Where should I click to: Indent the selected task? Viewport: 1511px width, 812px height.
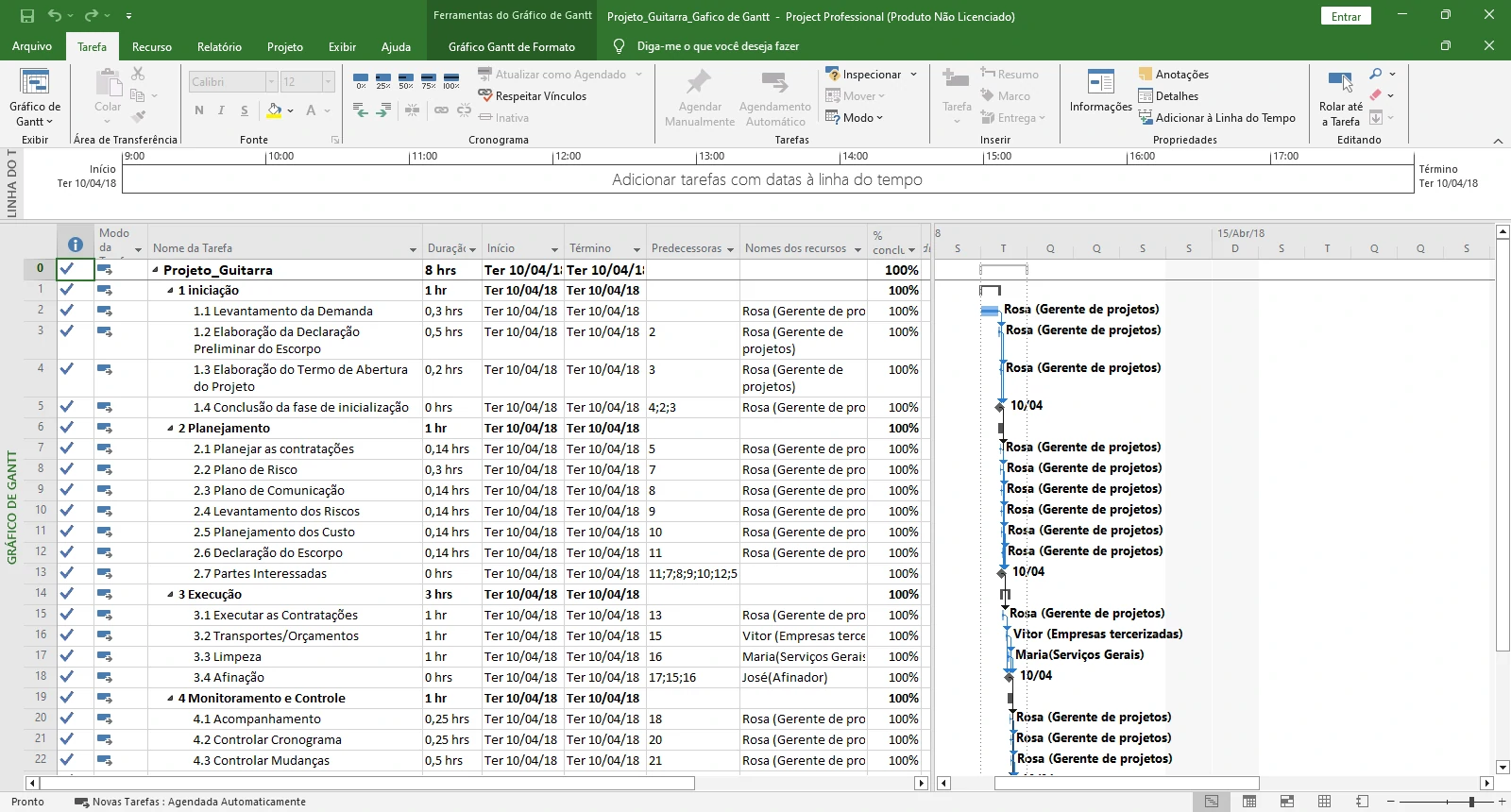coord(383,110)
